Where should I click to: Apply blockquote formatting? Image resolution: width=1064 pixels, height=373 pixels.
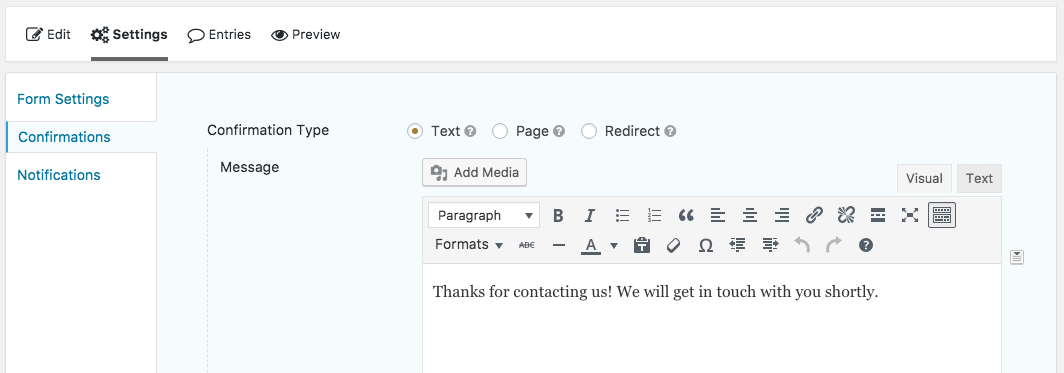[x=686, y=216]
